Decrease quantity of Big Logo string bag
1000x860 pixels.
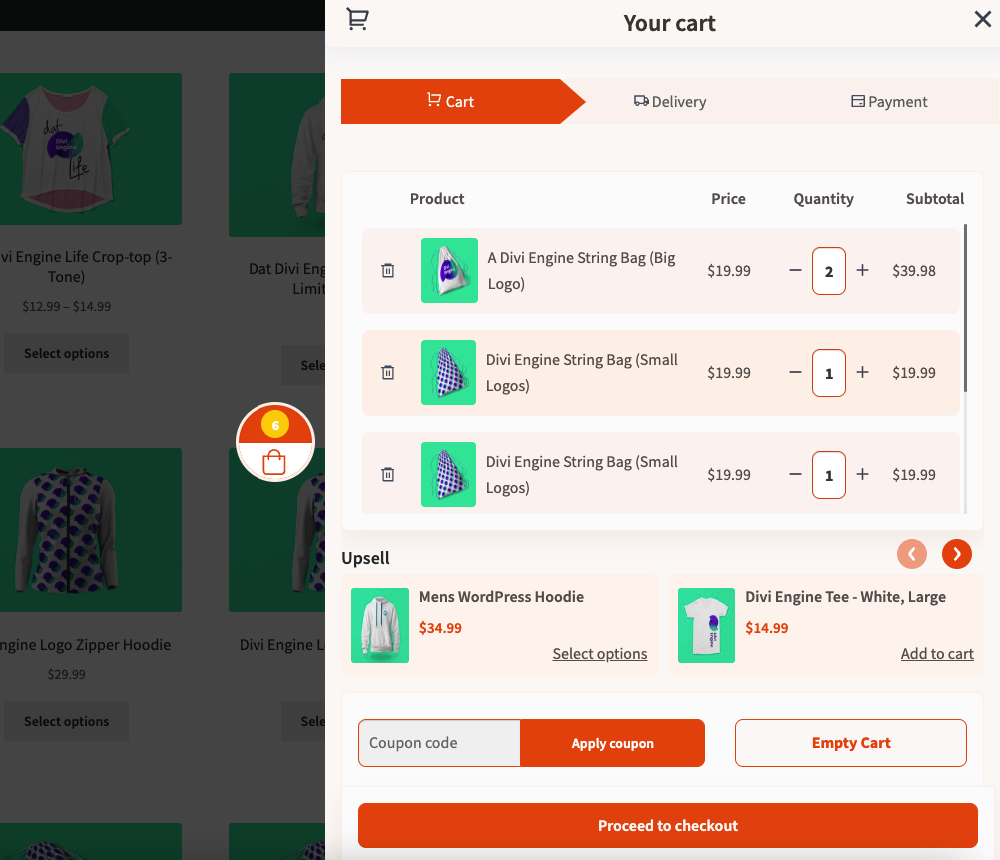click(x=795, y=271)
